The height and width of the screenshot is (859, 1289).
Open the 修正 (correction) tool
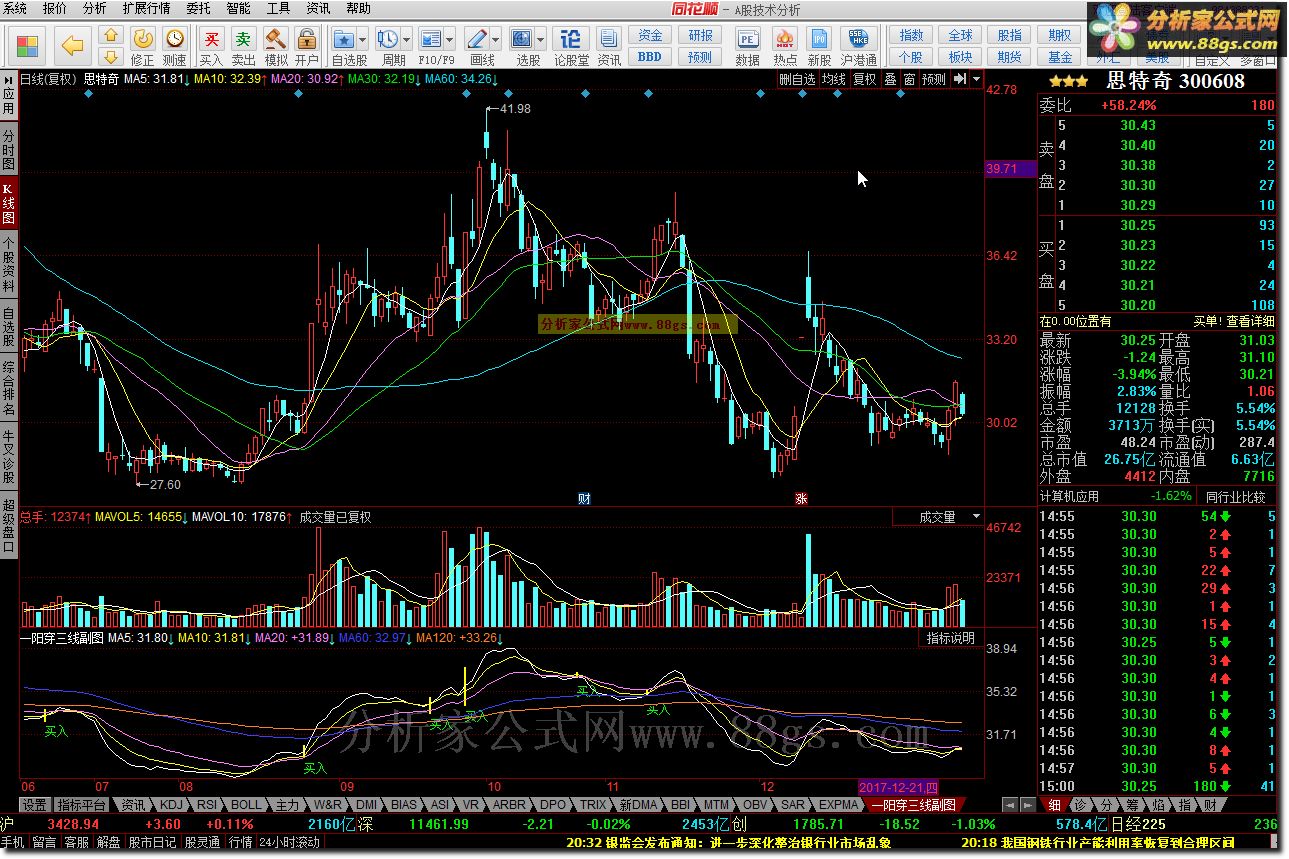tap(143, 45)
